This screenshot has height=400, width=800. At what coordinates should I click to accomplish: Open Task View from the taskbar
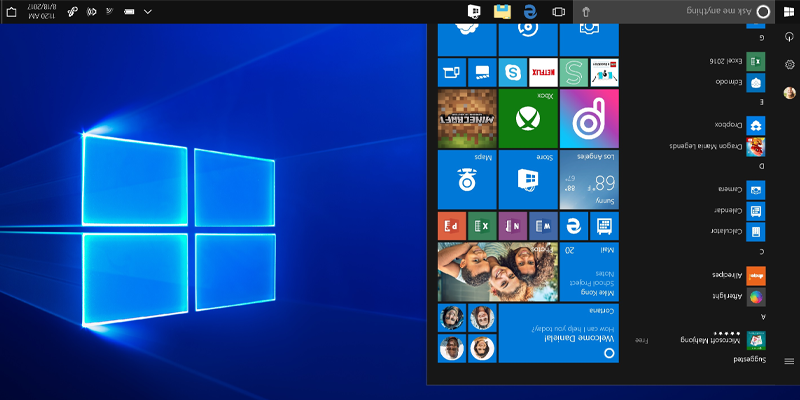click(559, 12)
